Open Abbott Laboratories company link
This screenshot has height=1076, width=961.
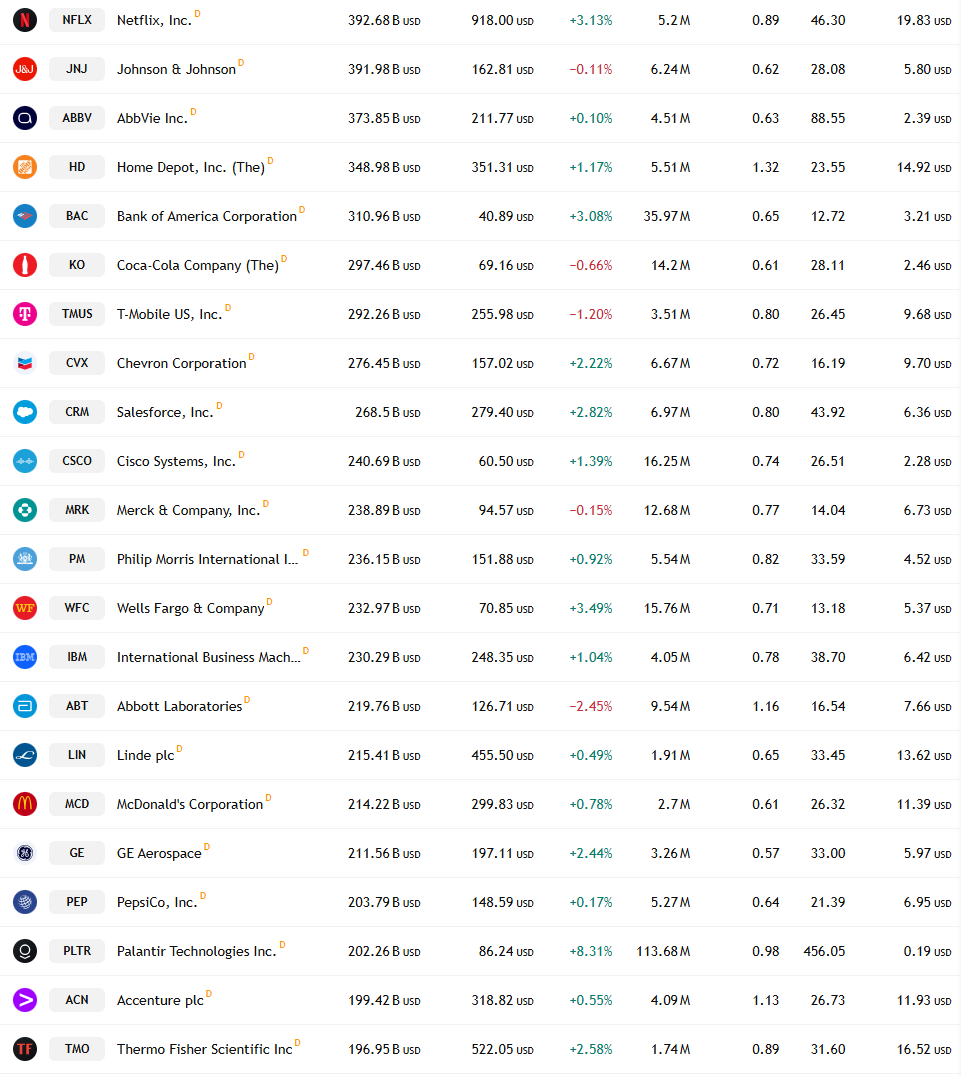(x=179, y=706)
